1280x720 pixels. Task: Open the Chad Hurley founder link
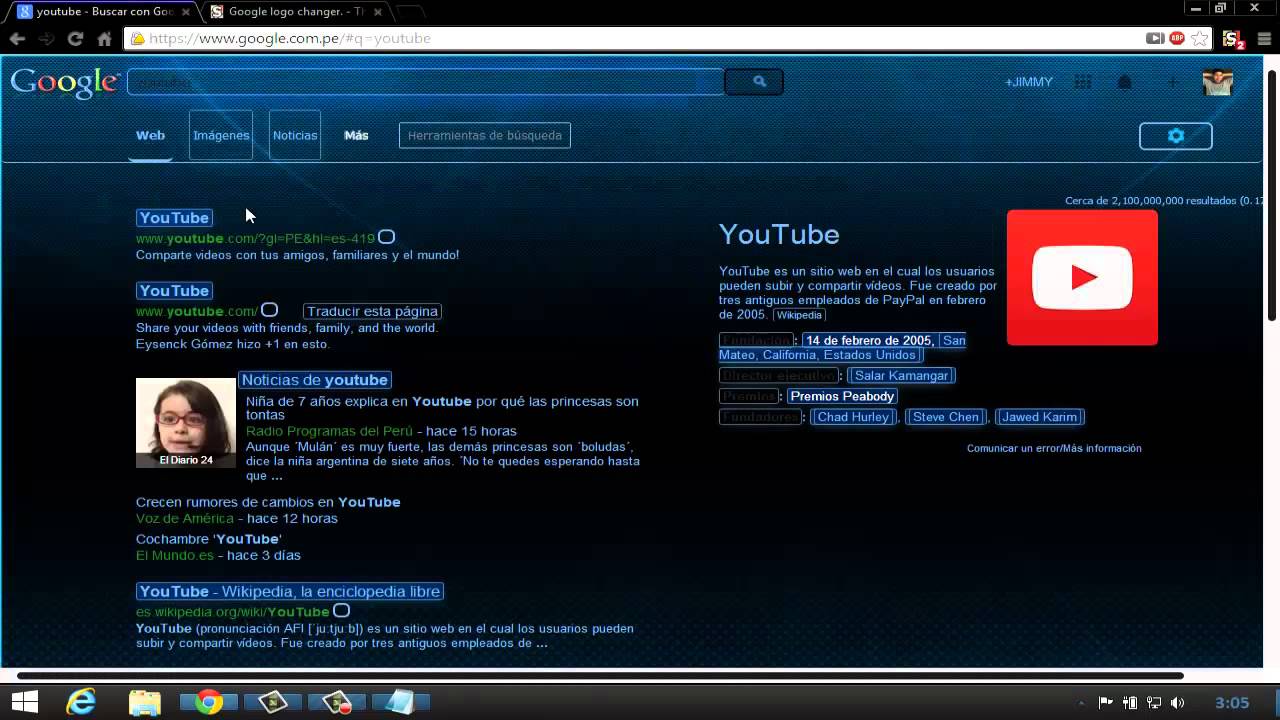[853, 417]
